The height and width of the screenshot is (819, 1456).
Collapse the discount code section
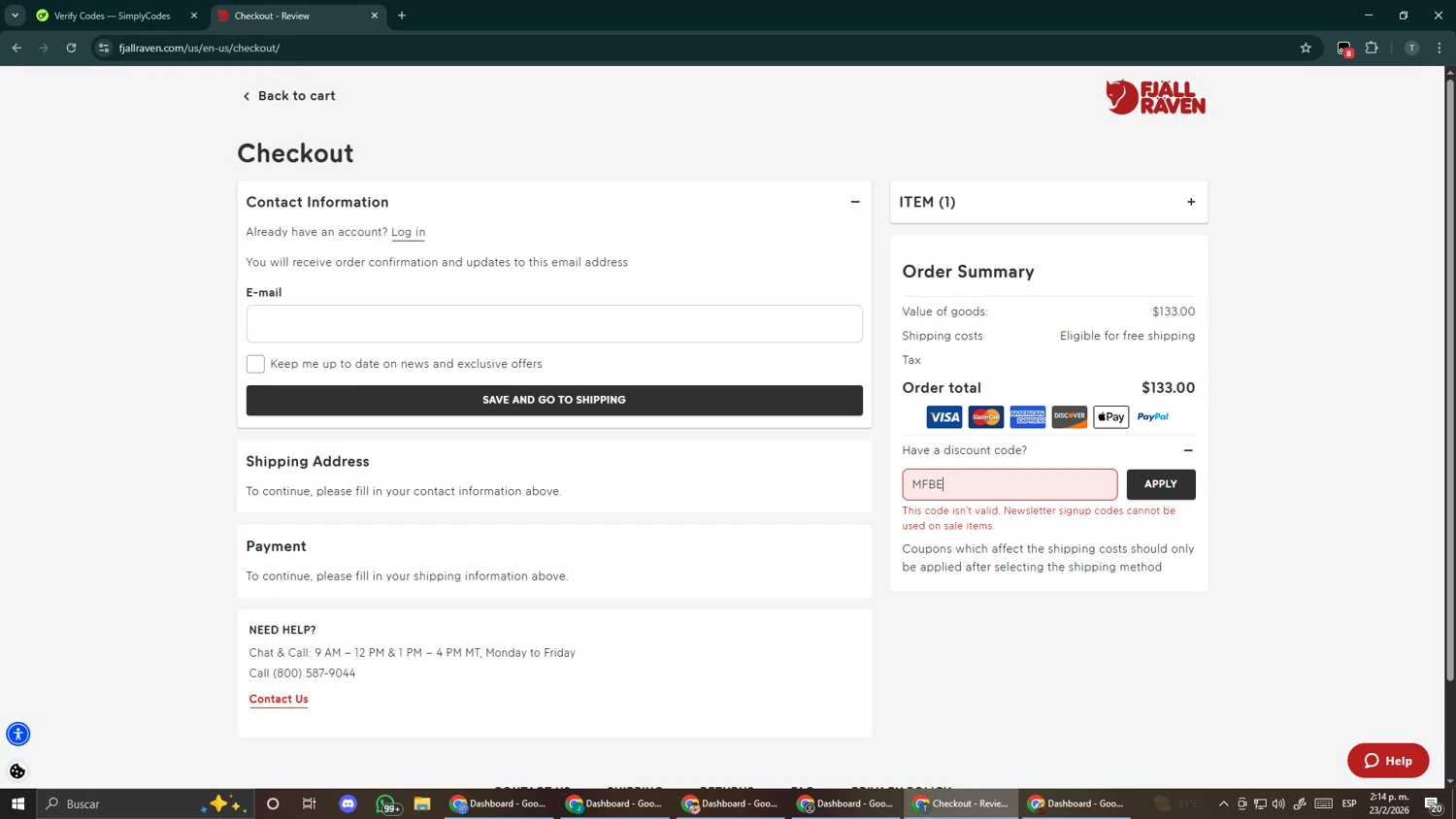(x=1188, y=450)
